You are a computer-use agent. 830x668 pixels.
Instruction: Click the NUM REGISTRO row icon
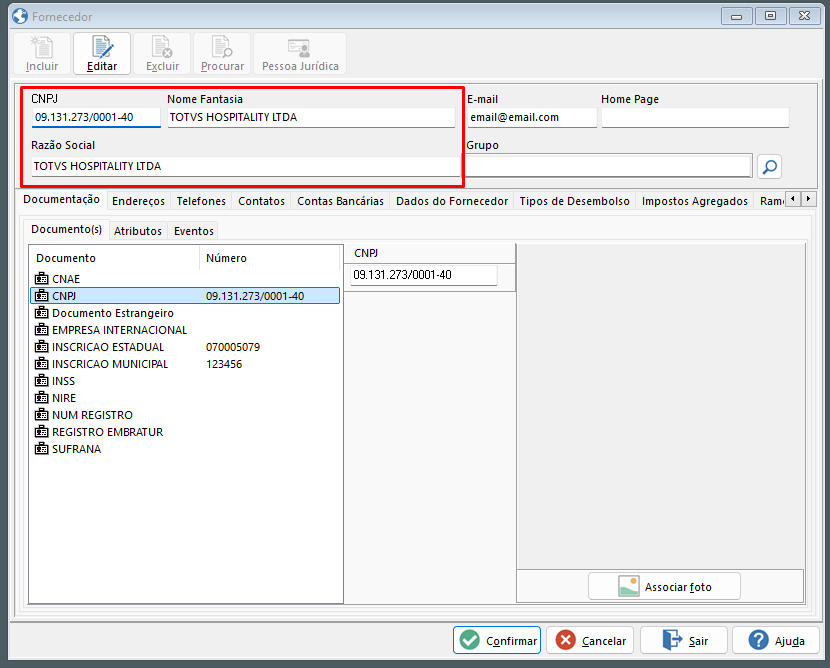point(41,414)
